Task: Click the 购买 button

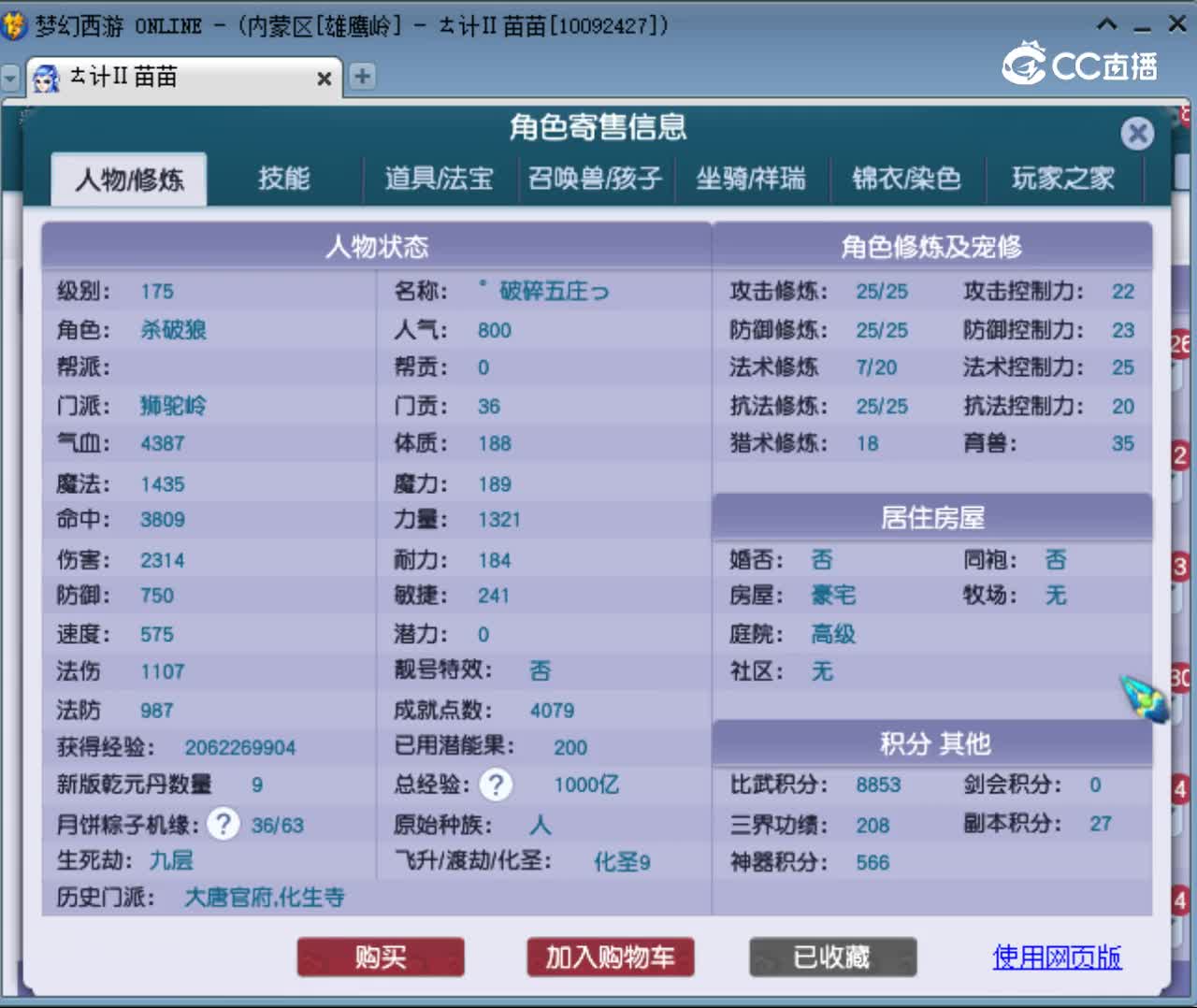Action: coord(381,958)
